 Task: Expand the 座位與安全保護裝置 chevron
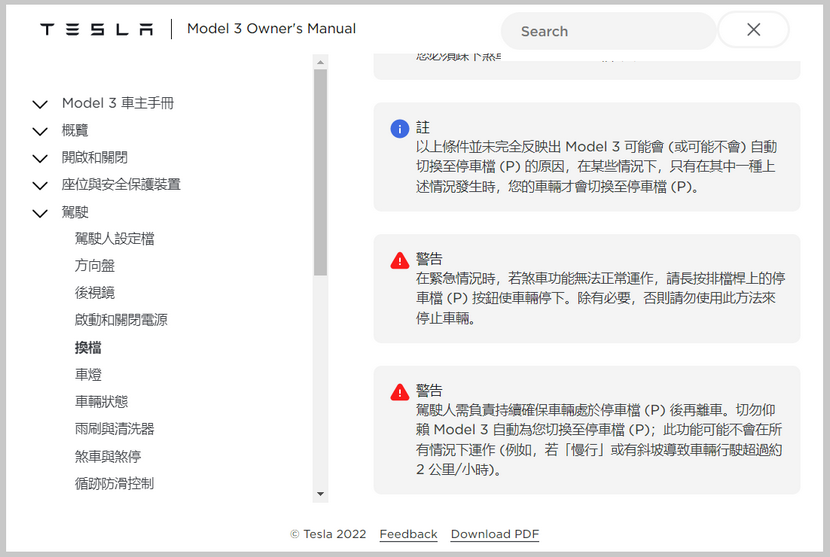point(40,185)
